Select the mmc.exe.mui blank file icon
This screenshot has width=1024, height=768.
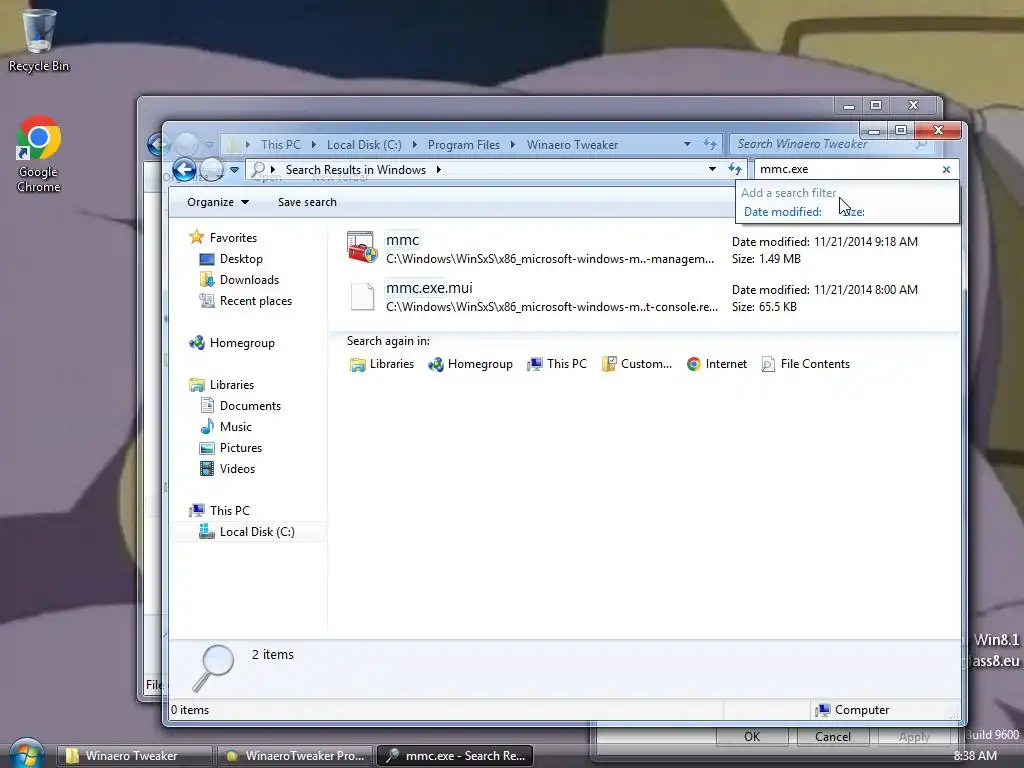tap(362, 296)
